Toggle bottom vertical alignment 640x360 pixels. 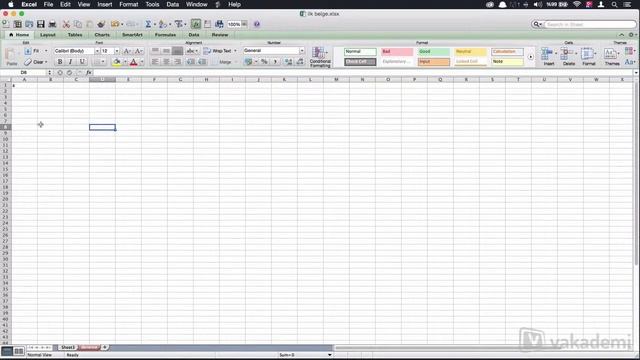(177, 51)
